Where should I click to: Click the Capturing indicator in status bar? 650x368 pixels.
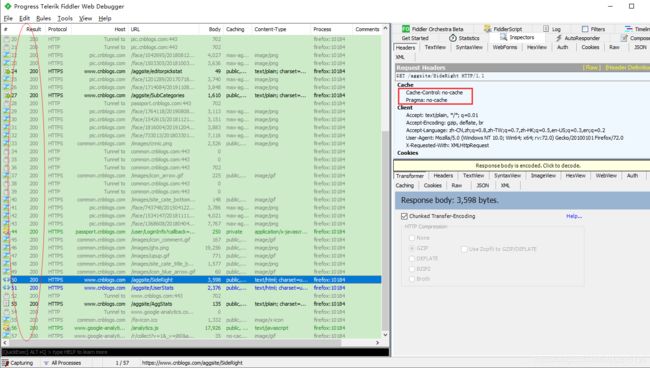(x=18, y=363)
